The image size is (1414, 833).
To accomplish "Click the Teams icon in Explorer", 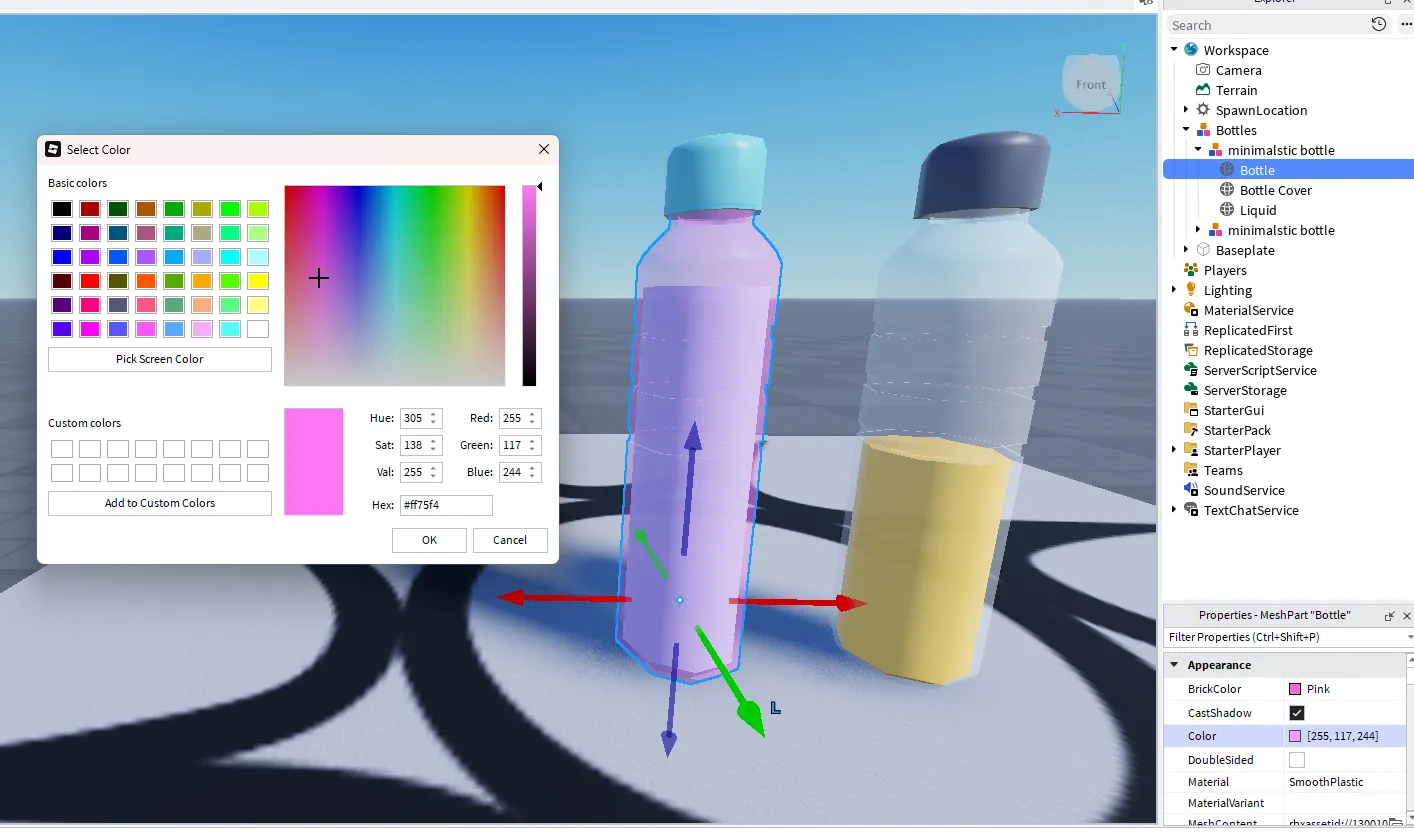I will 1190,470.
